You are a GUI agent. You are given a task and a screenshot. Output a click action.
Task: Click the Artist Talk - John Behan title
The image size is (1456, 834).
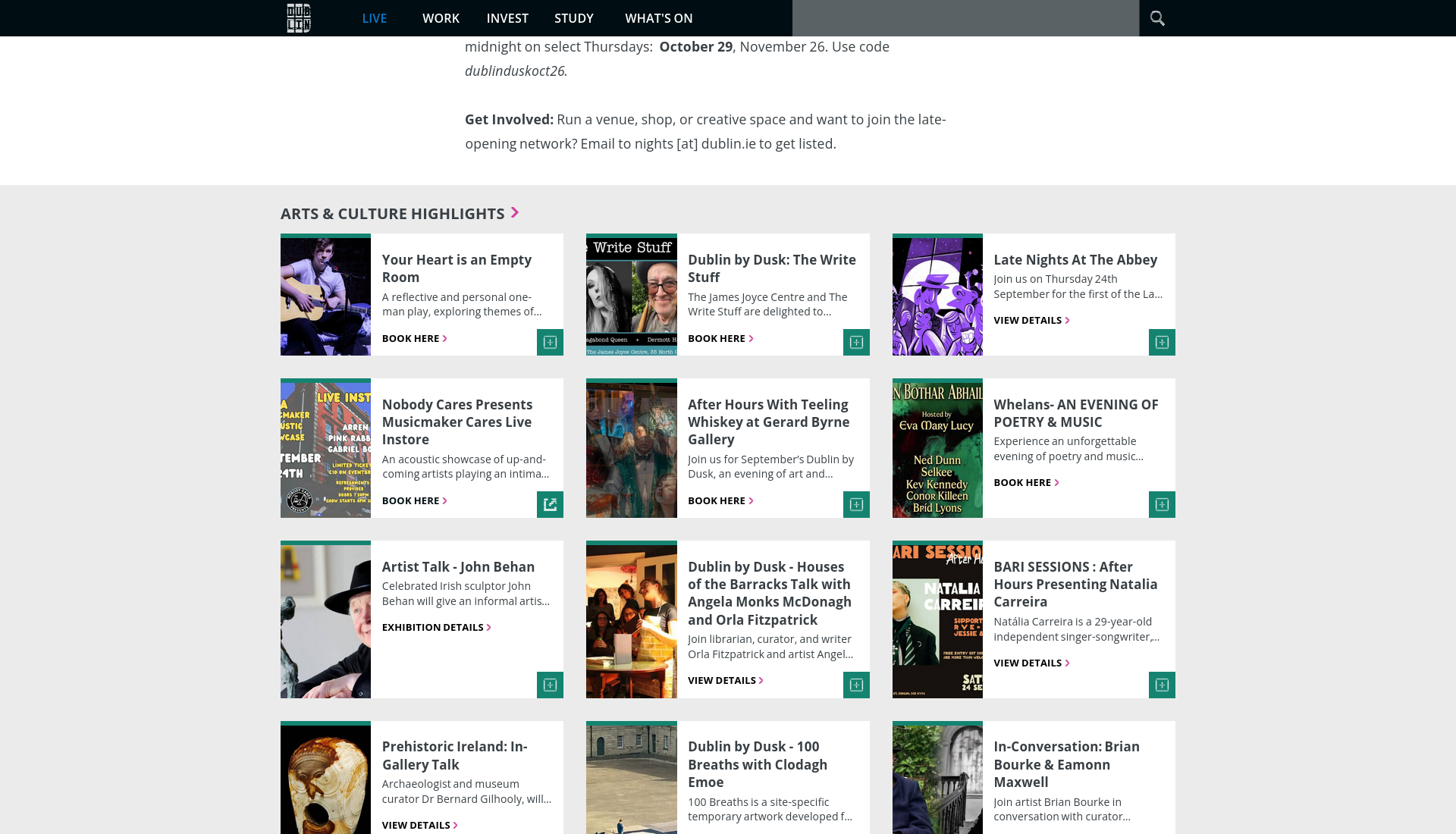(458, 566)
